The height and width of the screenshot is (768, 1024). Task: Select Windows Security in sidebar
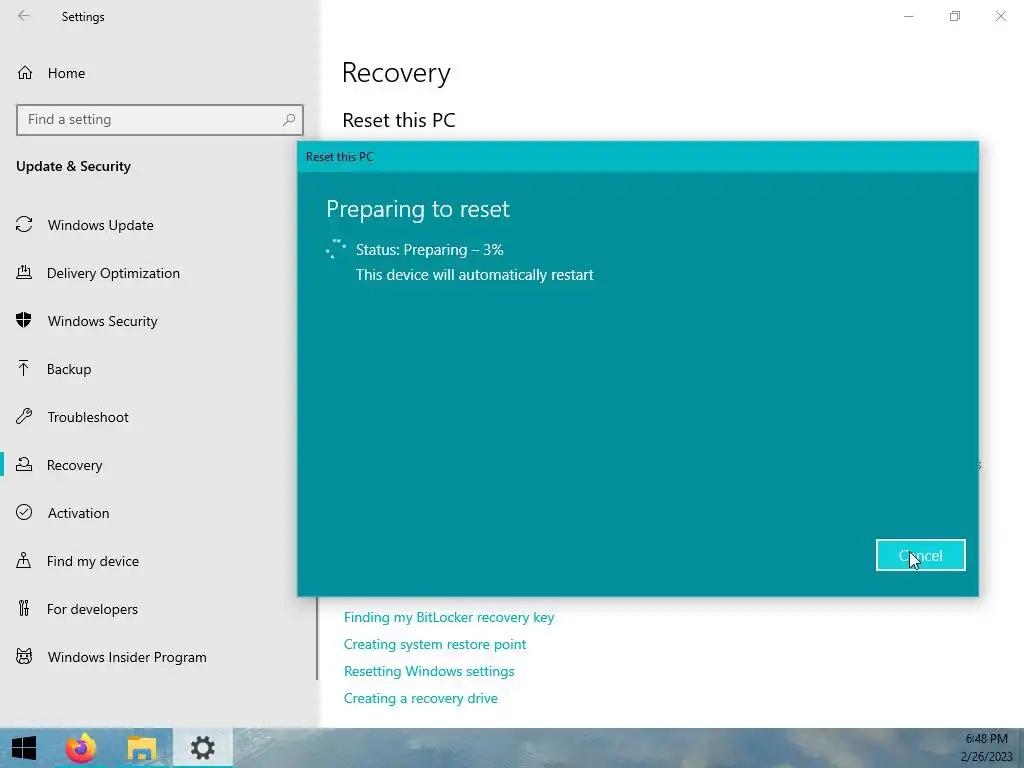click(x=103, y=321)
